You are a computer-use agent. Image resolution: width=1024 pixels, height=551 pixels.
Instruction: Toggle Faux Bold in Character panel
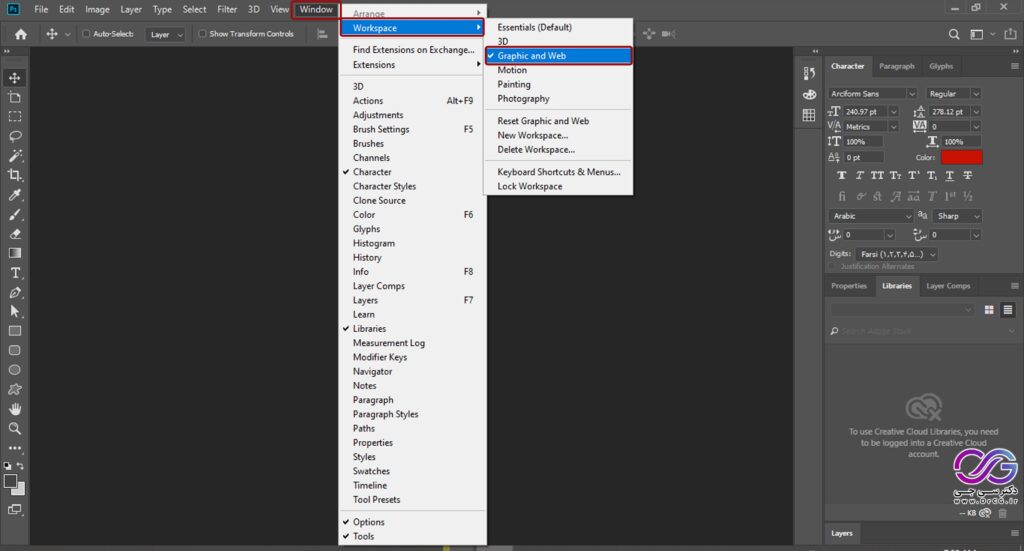841,176
